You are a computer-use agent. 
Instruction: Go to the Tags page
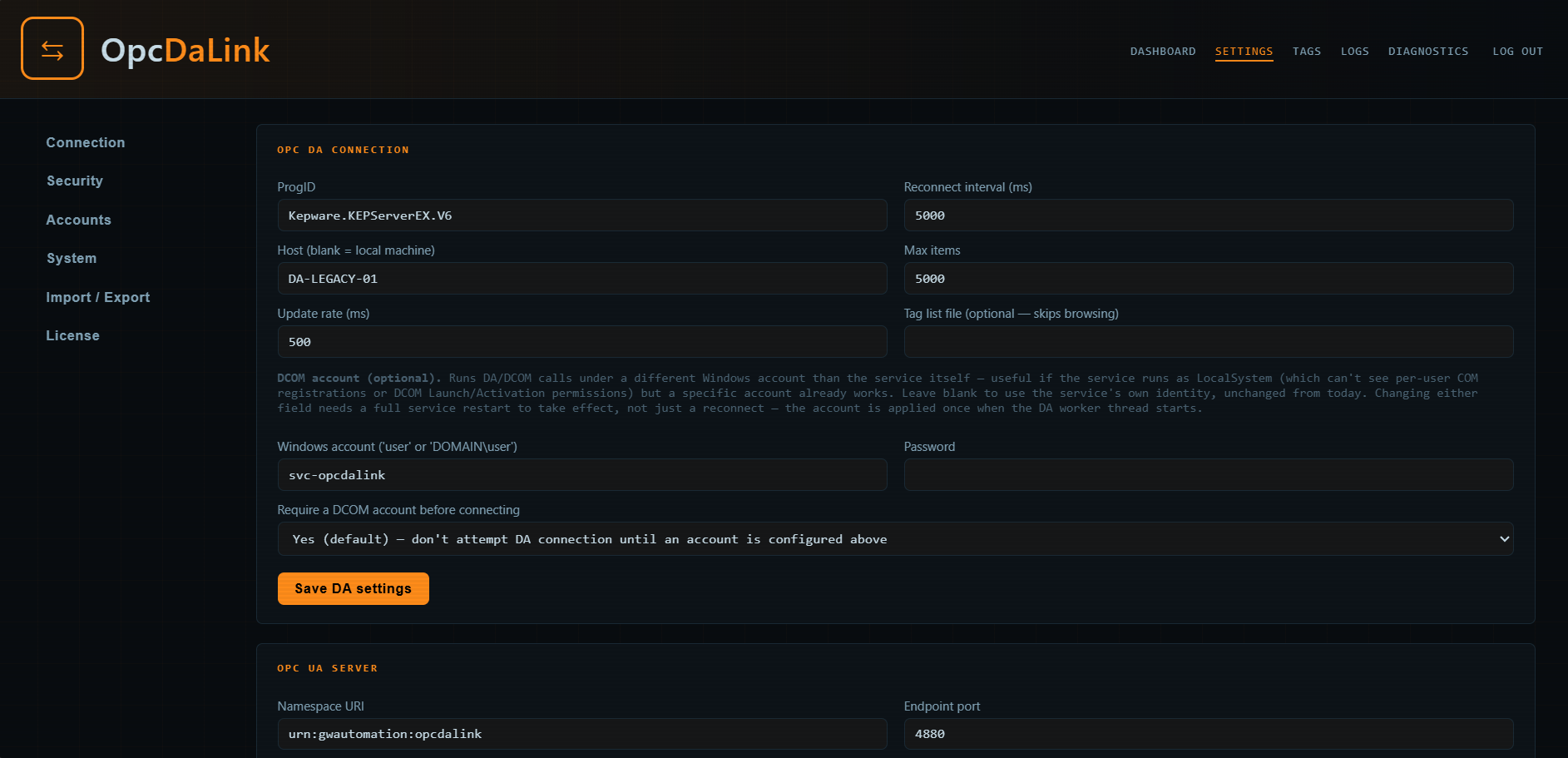[x=1306, y=52]
